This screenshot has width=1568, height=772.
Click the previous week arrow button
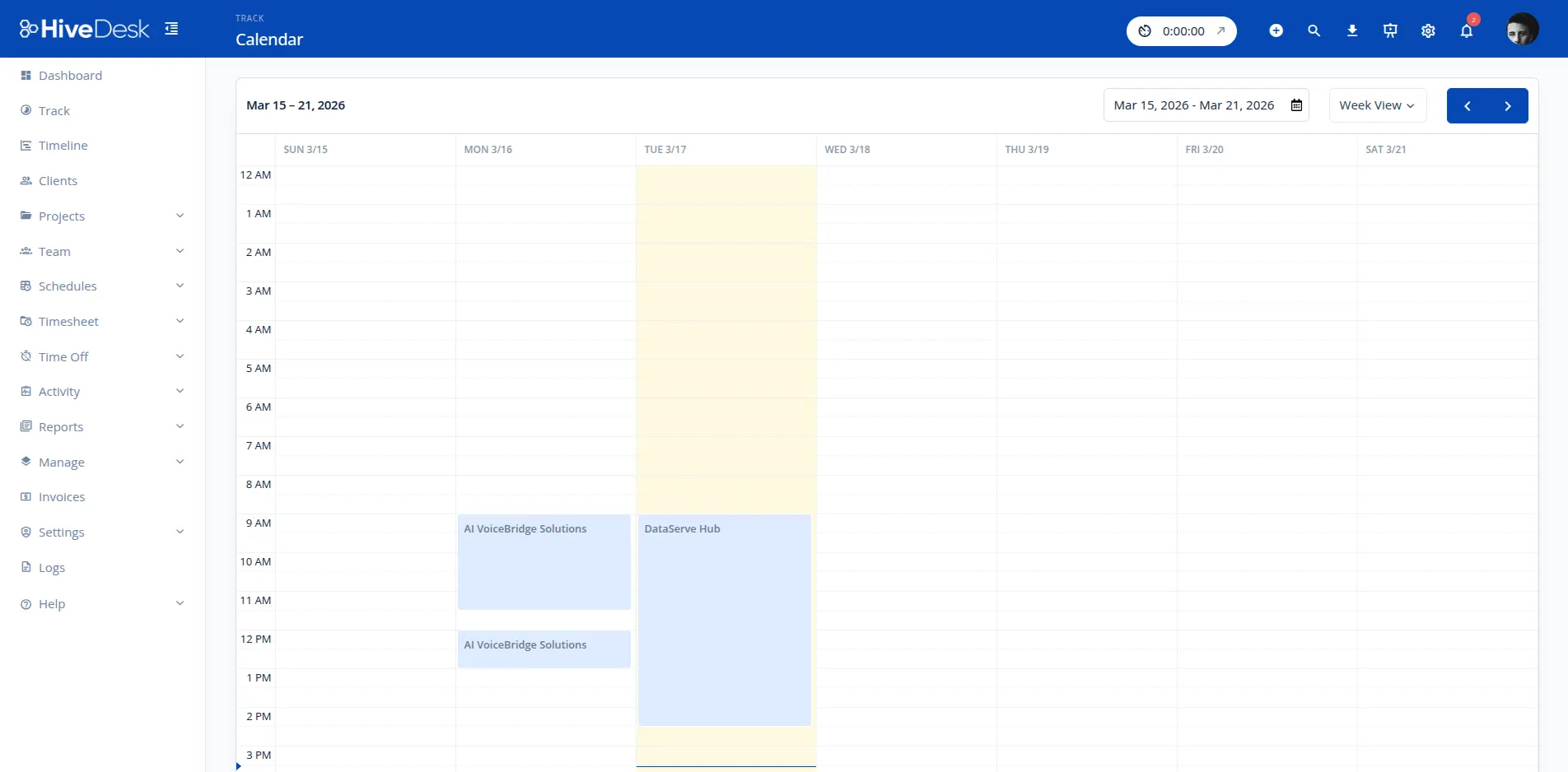pos(1467,105)
